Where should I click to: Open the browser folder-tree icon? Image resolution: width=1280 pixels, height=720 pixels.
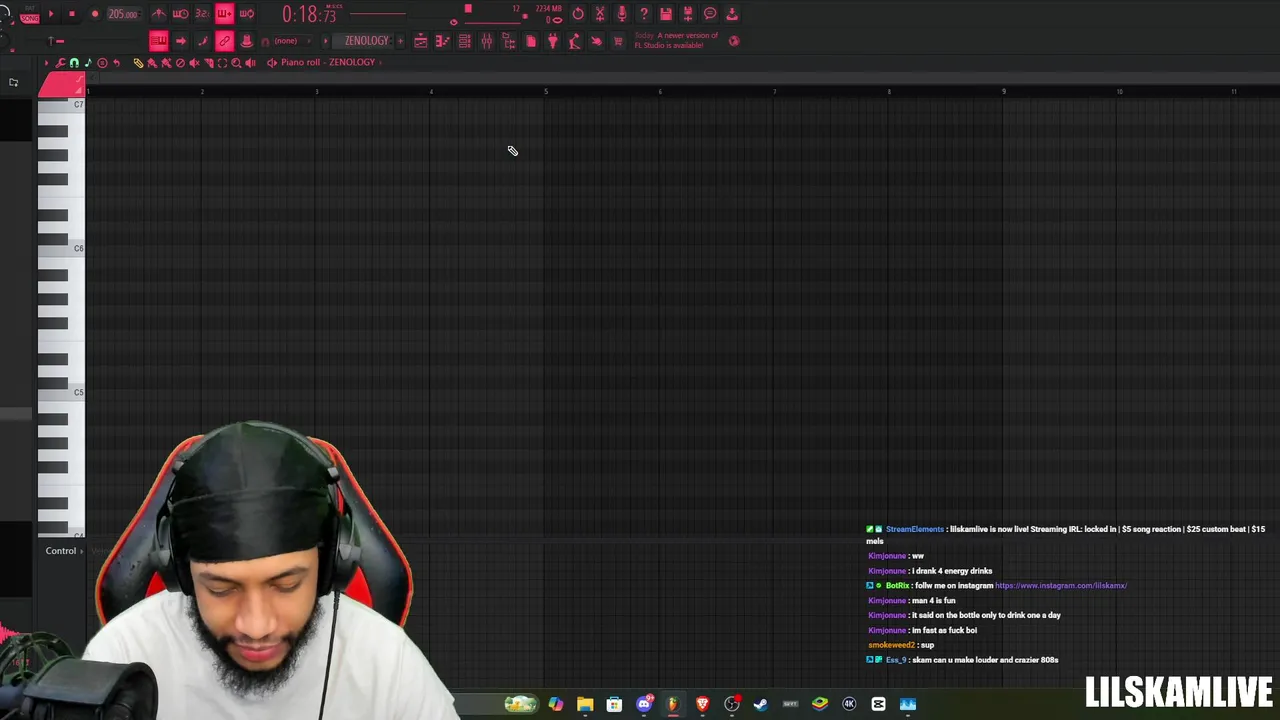pos(509,41)
